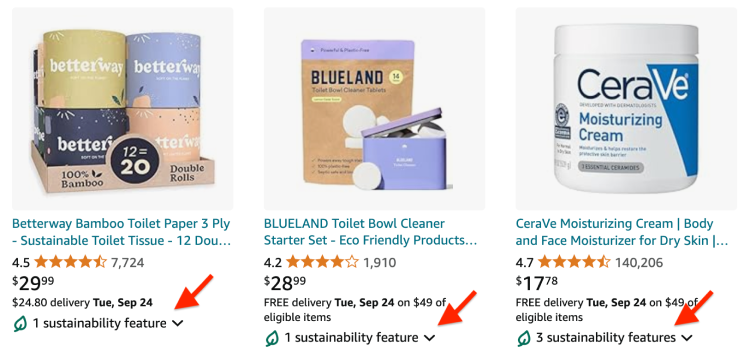Screen dimensions: 750x360
Task: Click the $29.99 Betterway price
Action: pos(33,283)
